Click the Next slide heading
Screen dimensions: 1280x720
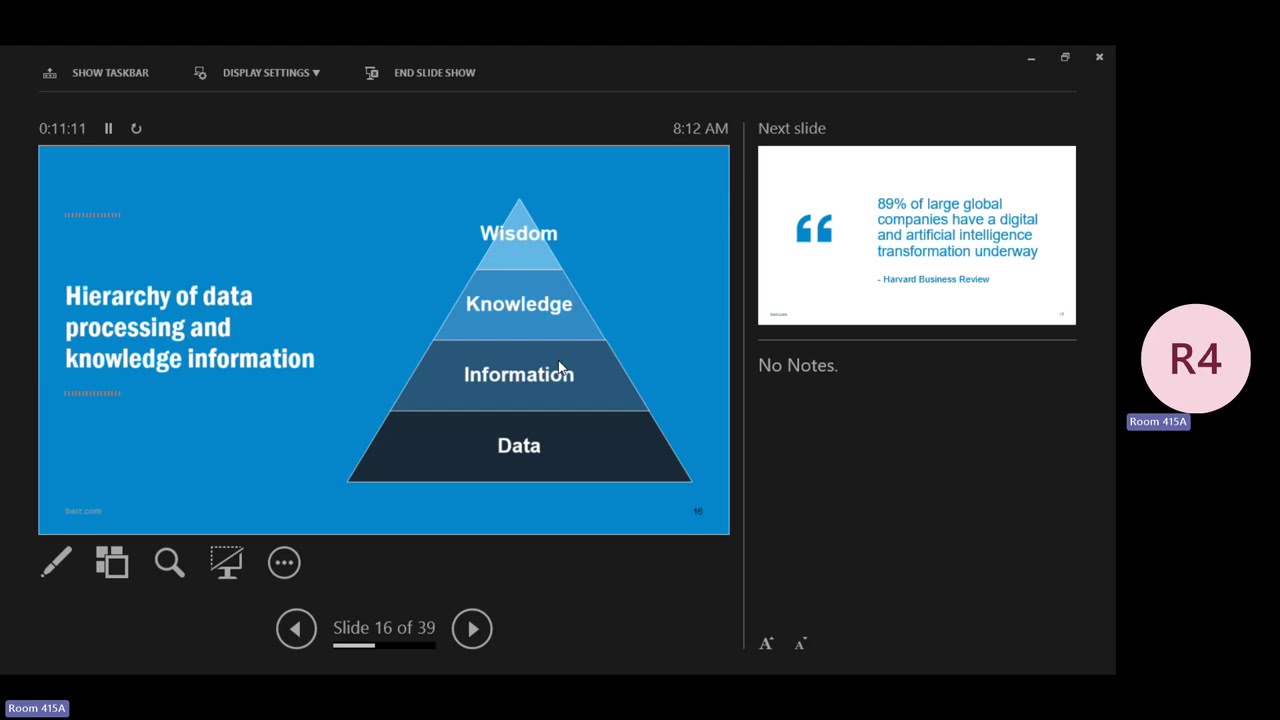tap(792, 128)
